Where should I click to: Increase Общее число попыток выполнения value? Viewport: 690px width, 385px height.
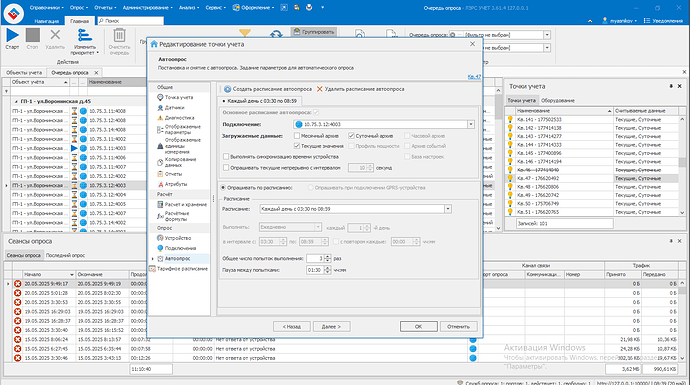point(327,257)
